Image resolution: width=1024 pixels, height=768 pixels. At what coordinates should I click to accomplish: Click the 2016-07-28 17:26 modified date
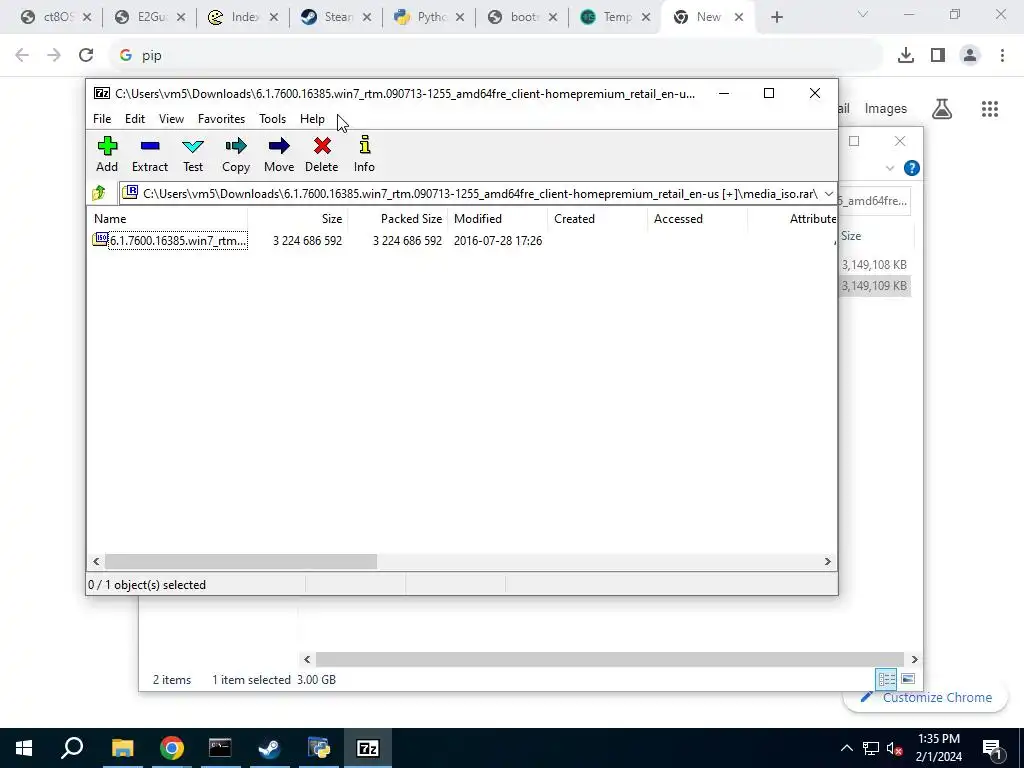click(x=498, y=240)
